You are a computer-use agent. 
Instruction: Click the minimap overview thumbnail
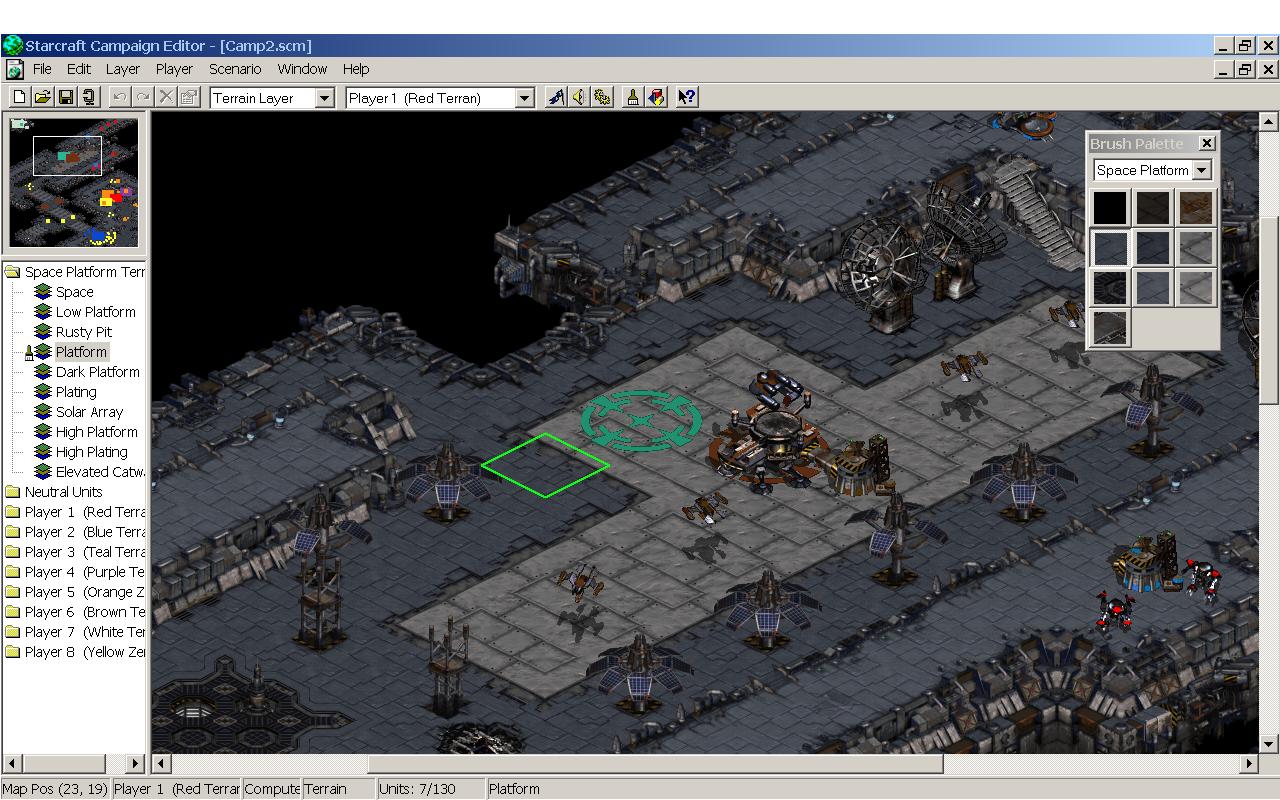click(74, 182)
